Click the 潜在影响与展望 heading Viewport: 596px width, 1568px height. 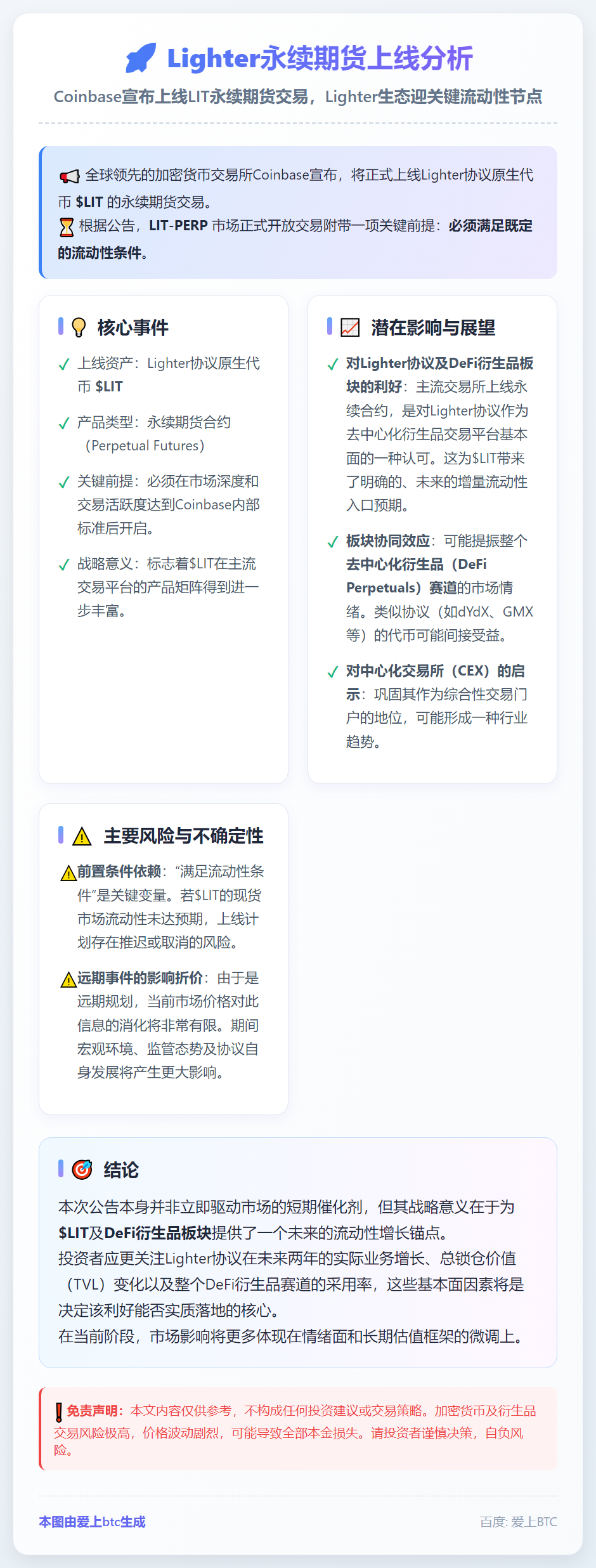point(433,328)
